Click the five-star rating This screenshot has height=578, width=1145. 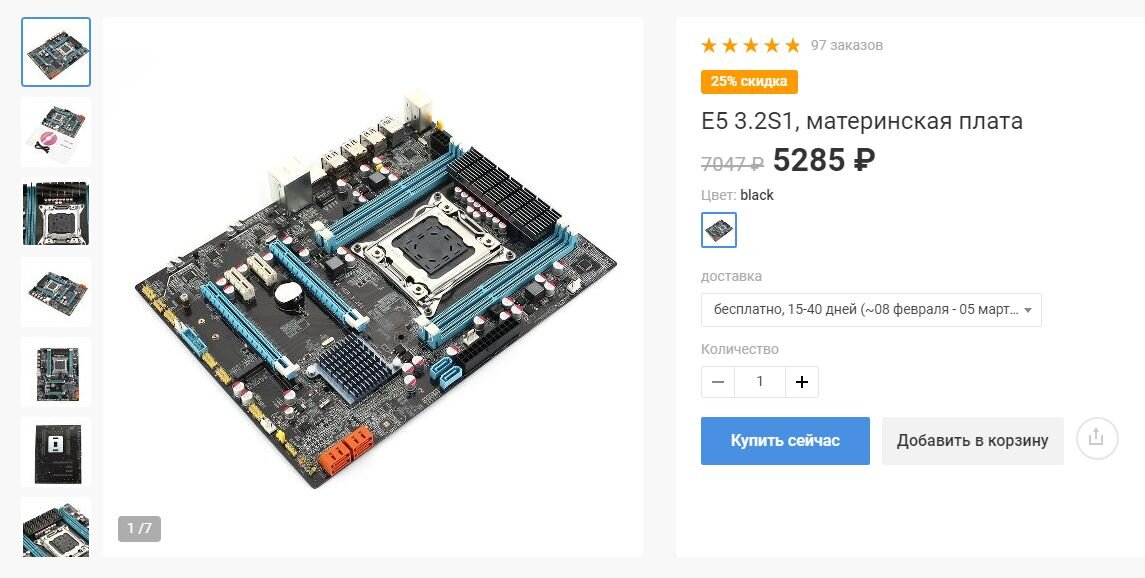[751, 45]
